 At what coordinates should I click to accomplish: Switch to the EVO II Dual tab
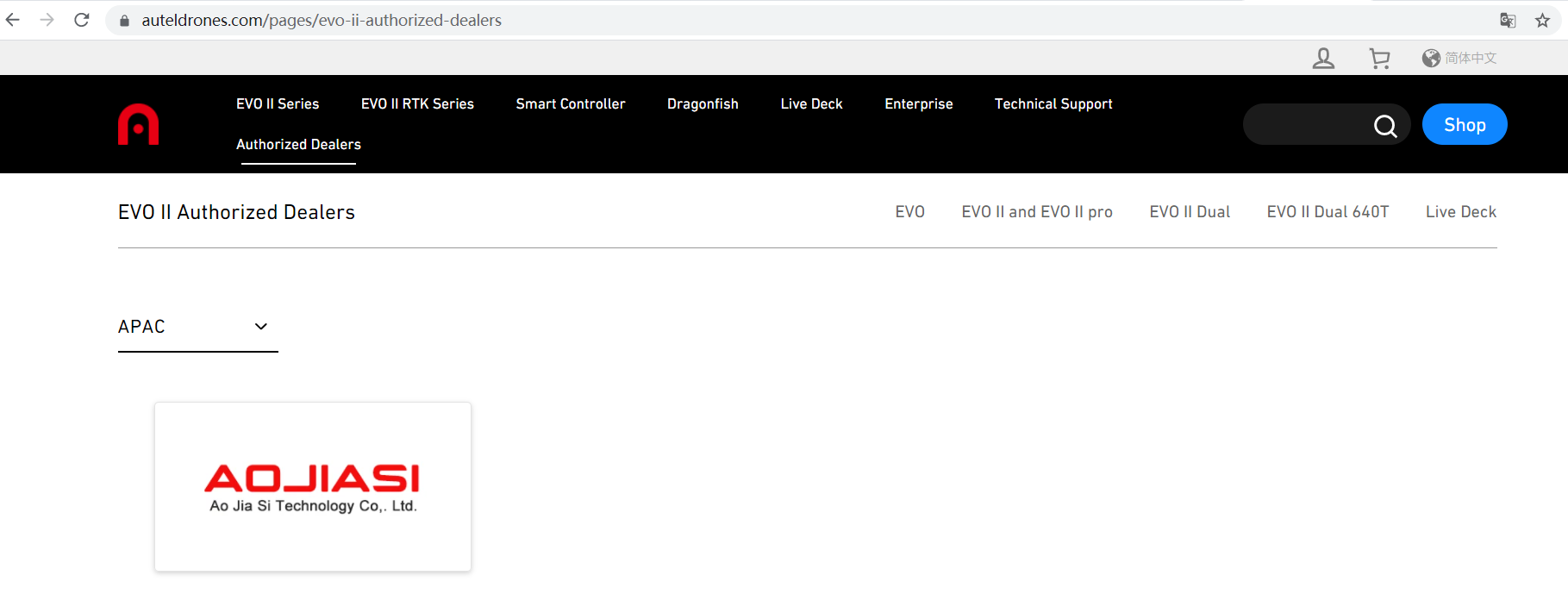[x=1190, y=212]
